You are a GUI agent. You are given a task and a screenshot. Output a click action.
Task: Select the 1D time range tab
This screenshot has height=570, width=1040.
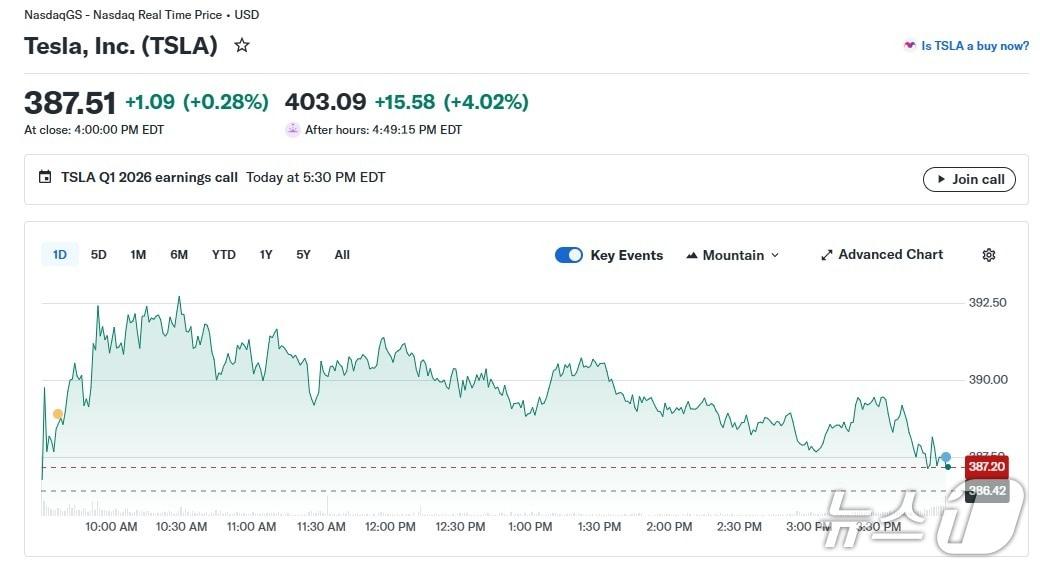[60, 255]
